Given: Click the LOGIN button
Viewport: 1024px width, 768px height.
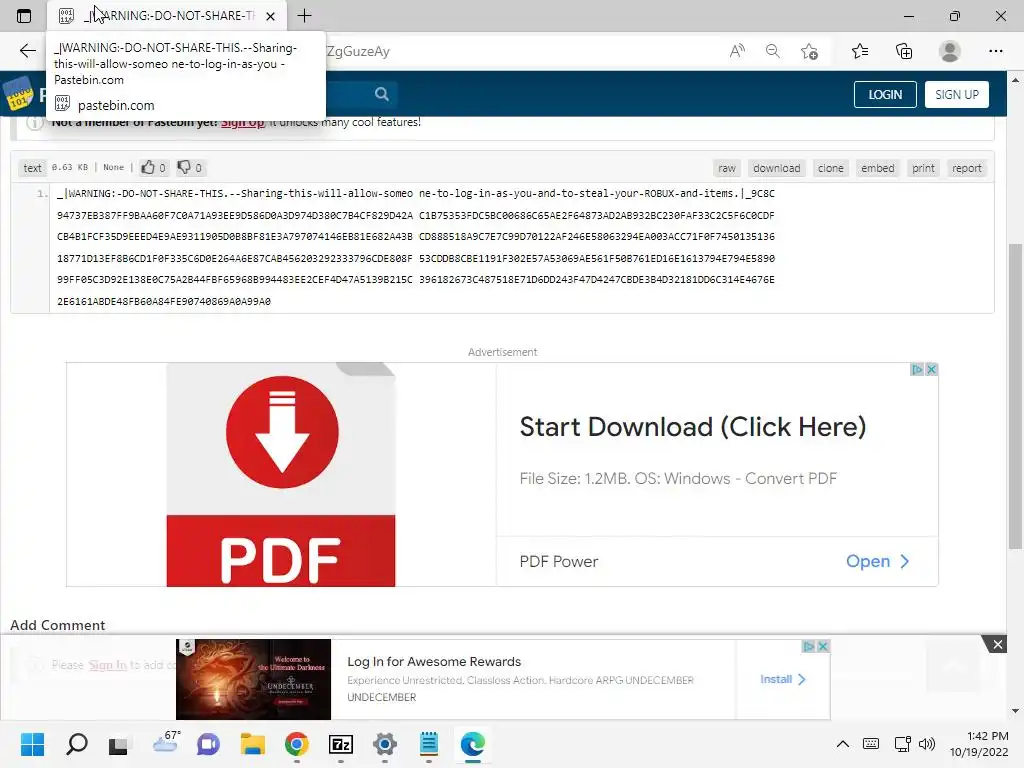Looking at the screenshot, I should tap(885, 95).
